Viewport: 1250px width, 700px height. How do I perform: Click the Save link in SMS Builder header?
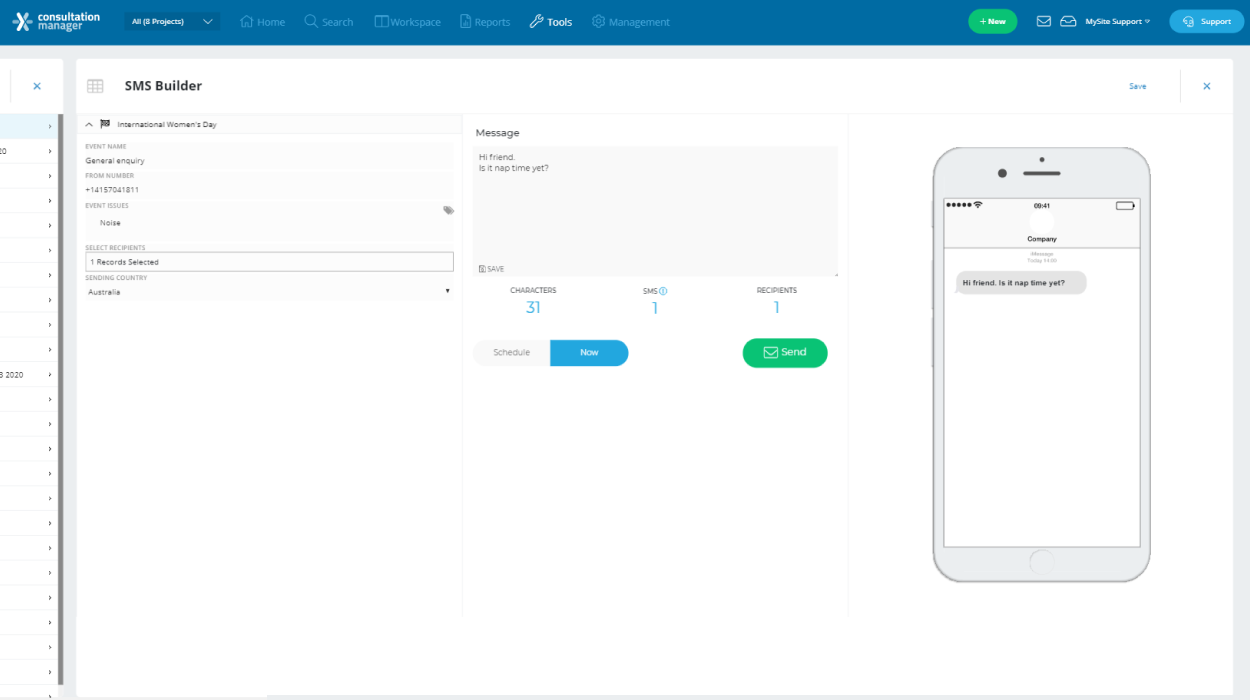1138,86
